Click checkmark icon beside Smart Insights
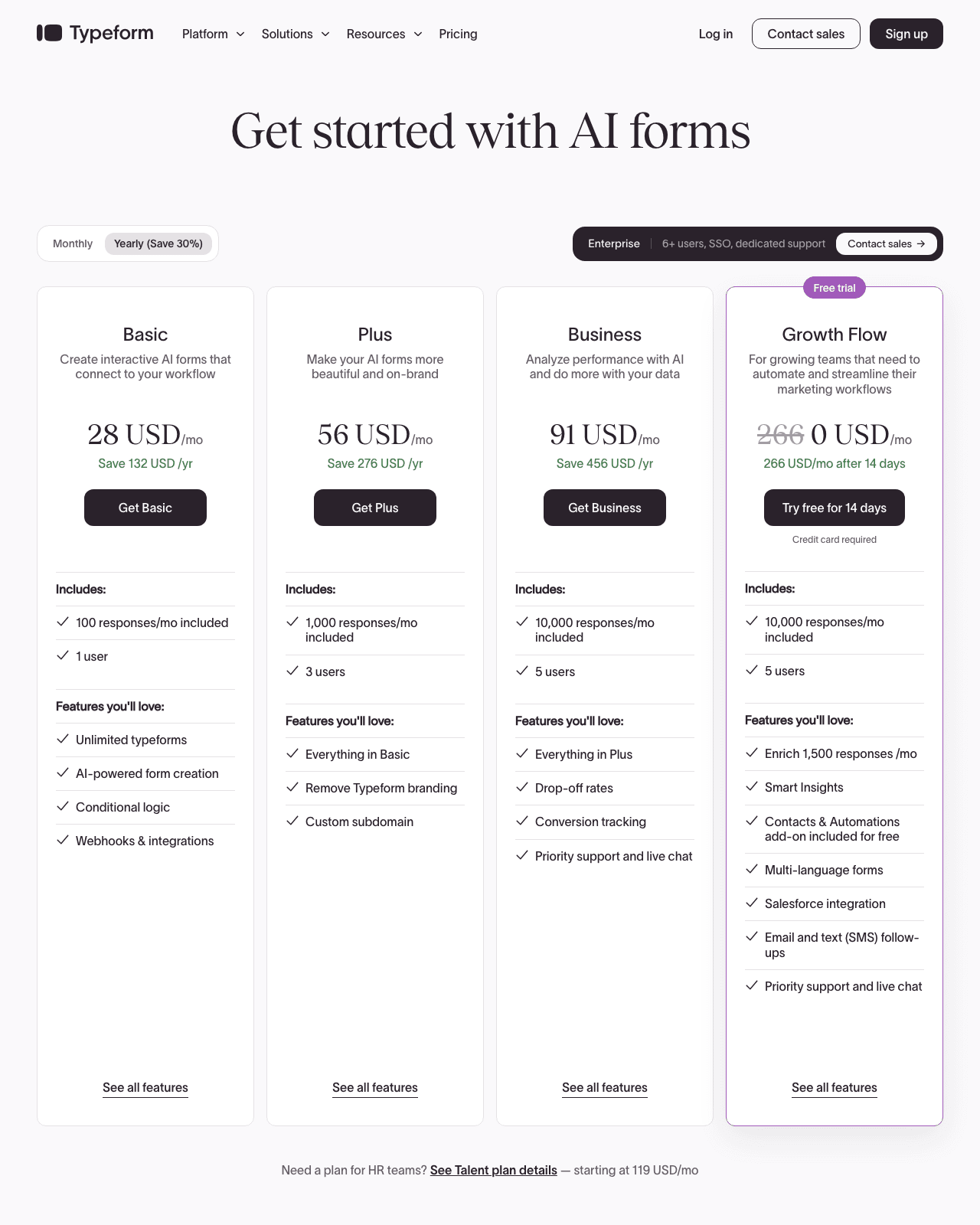The width and height of the screenshot is (980, 1225). (x=752, y=786)
